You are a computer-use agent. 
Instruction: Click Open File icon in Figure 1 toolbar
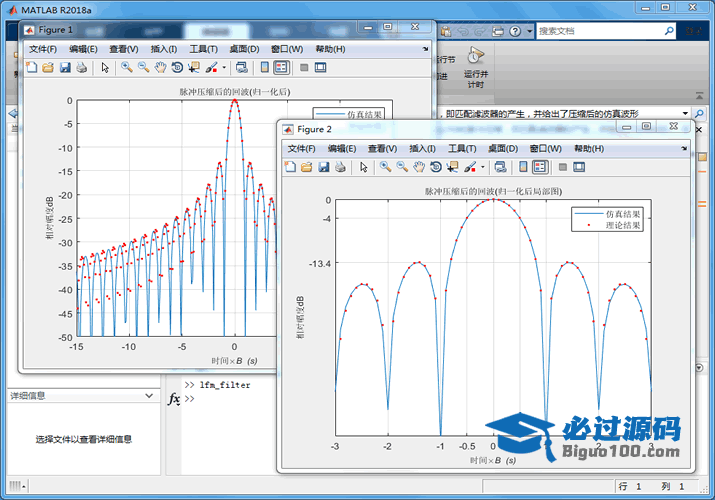48,67
